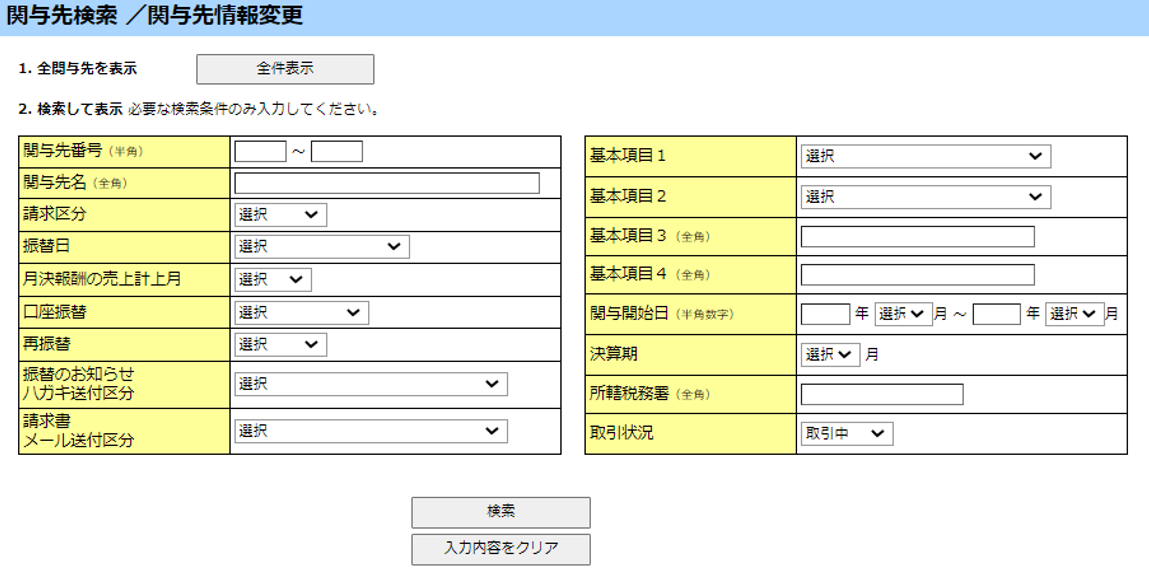The width and height of the screenshot is (1149, 576).
Task: Focus the 関与先名 text field
Action: [386, 183]
